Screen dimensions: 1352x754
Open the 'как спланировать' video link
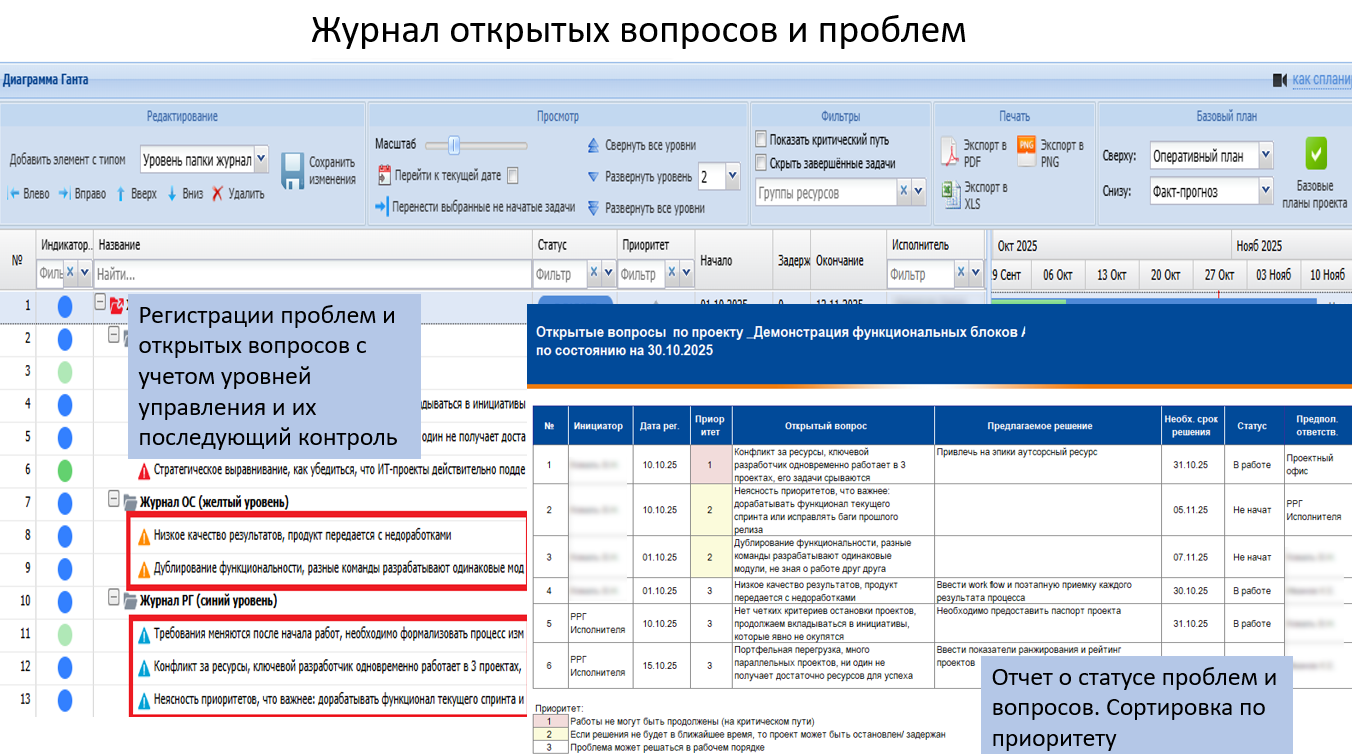point(1320,79)
